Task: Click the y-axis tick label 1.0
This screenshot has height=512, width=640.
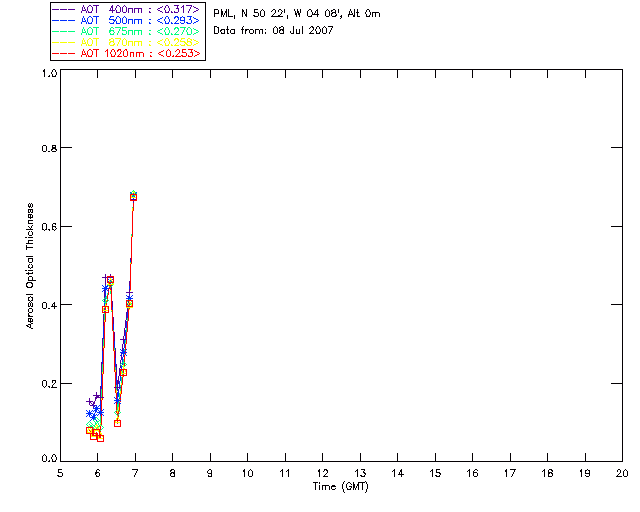Action: point(49,73)
